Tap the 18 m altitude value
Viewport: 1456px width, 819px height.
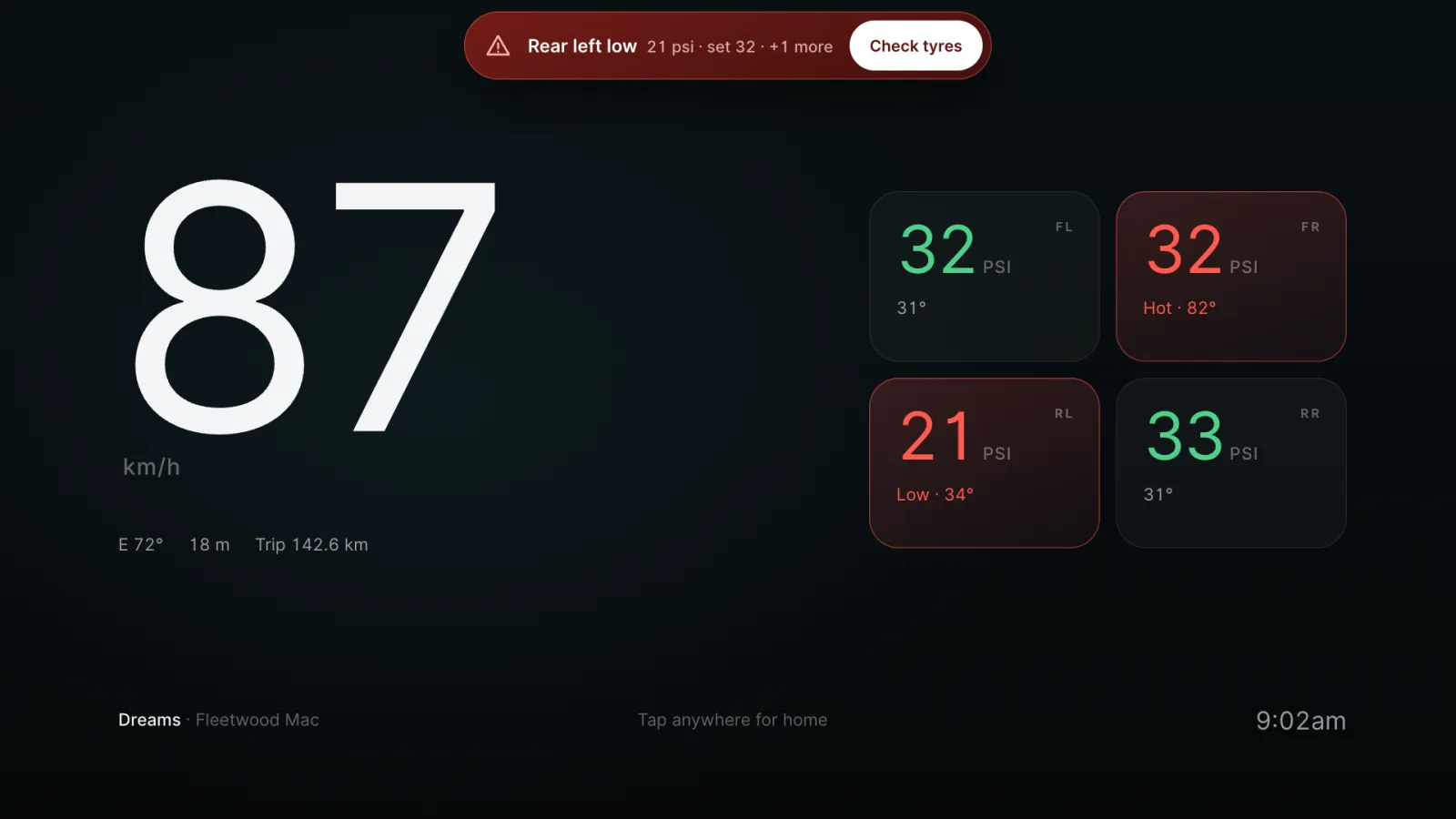click(209, 544)
